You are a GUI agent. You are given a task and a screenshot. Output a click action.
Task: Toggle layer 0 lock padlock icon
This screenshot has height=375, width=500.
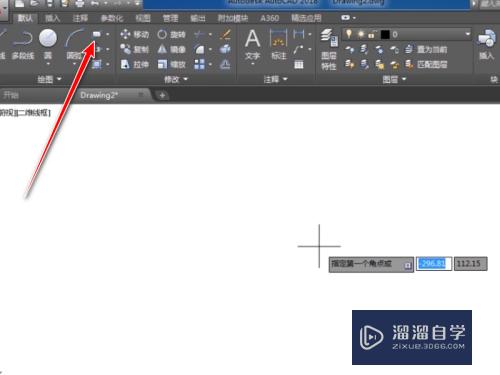click(372, 34)
